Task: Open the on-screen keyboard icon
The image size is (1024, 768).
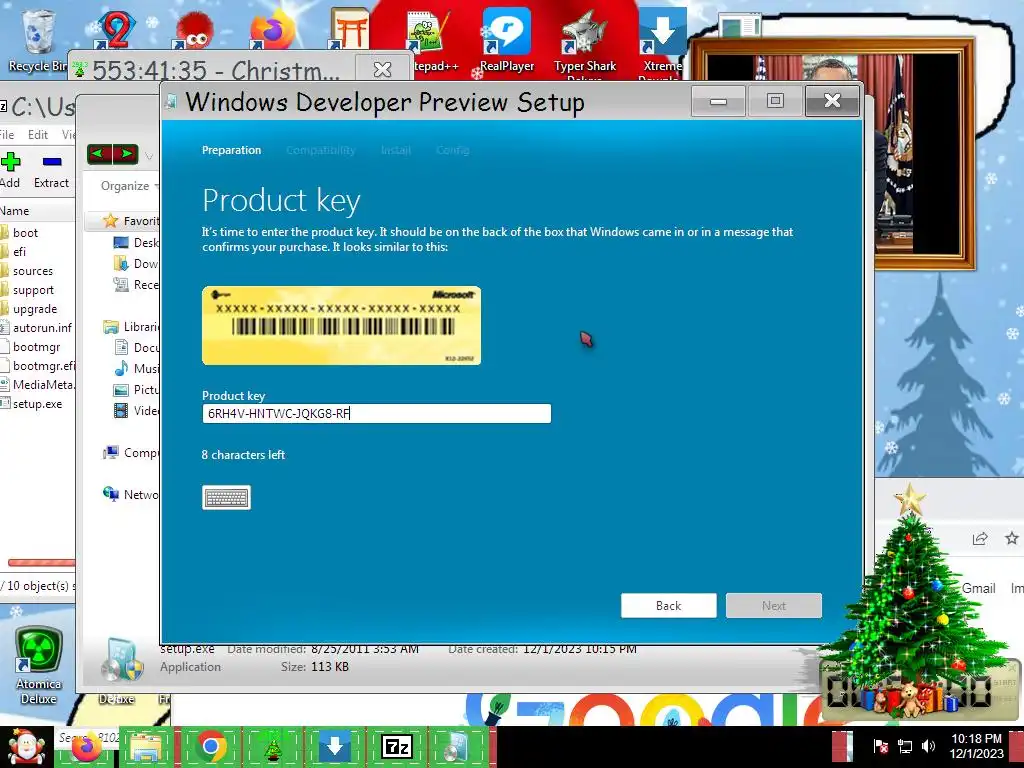Action: pyautogui.click(x=226, y=498)
